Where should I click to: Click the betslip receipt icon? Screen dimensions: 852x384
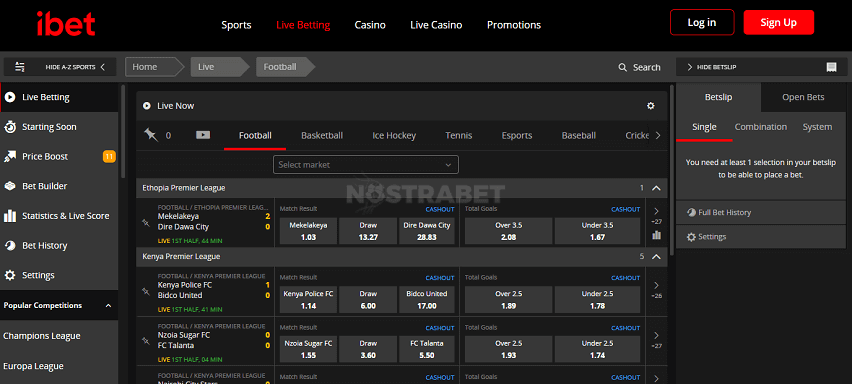(x=831, y=67)
